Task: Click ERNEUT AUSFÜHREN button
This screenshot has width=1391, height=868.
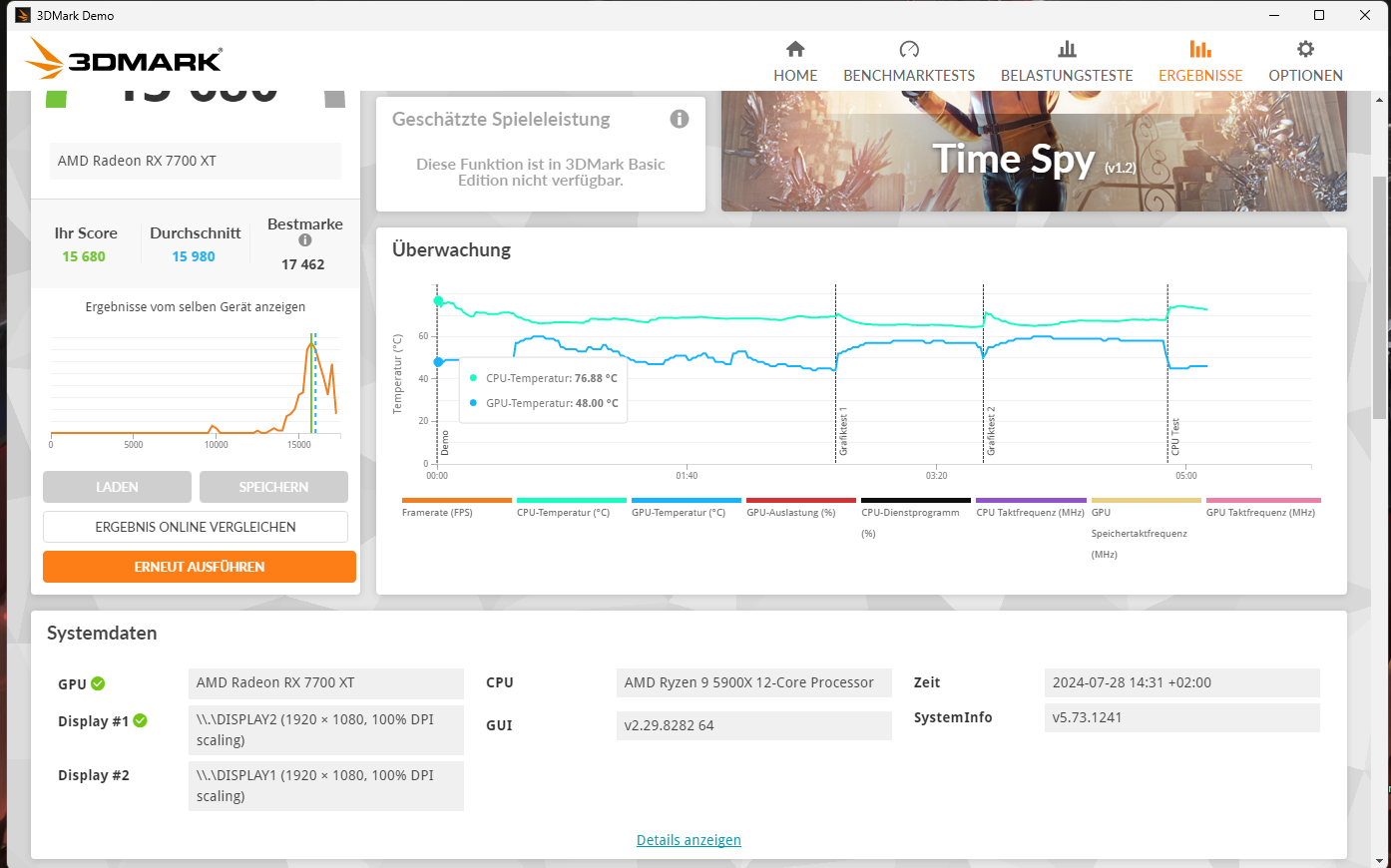Action: click(x=200, y=567)
